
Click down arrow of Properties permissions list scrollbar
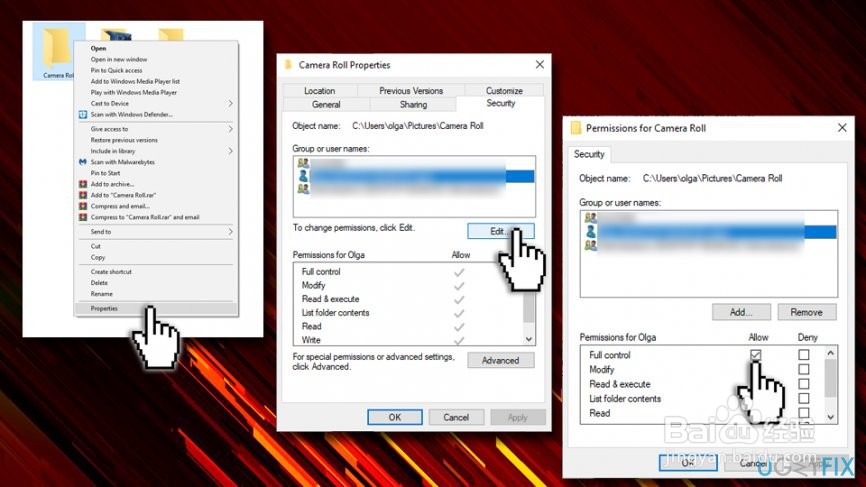coord(529,339)
